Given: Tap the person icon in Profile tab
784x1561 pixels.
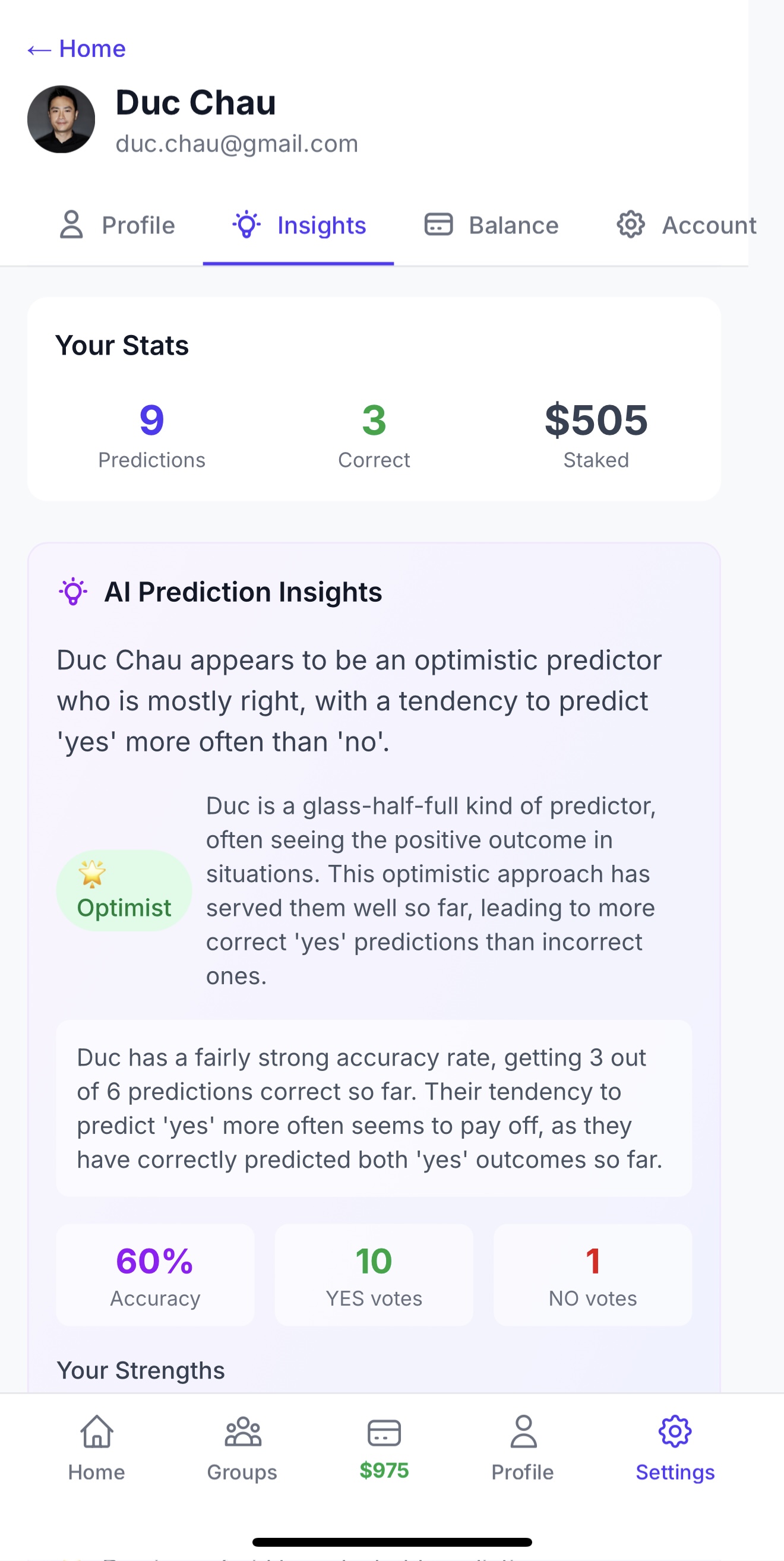Looking at the screenshot, I should (x=71, y=225).
